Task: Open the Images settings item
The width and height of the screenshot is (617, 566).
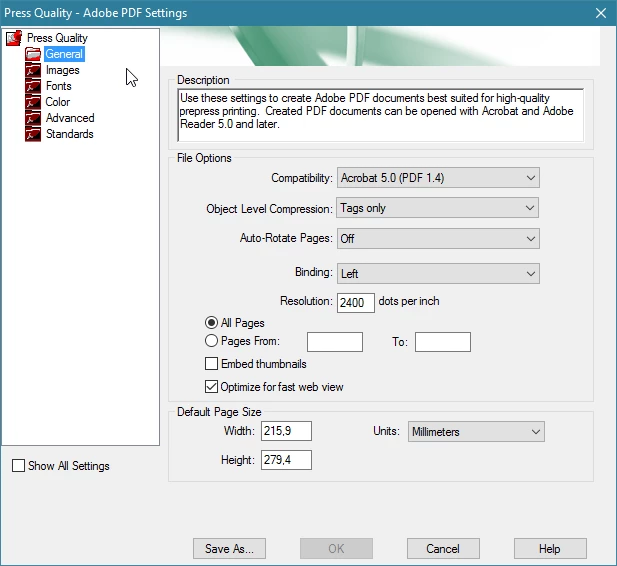Action: pos(63,70)
